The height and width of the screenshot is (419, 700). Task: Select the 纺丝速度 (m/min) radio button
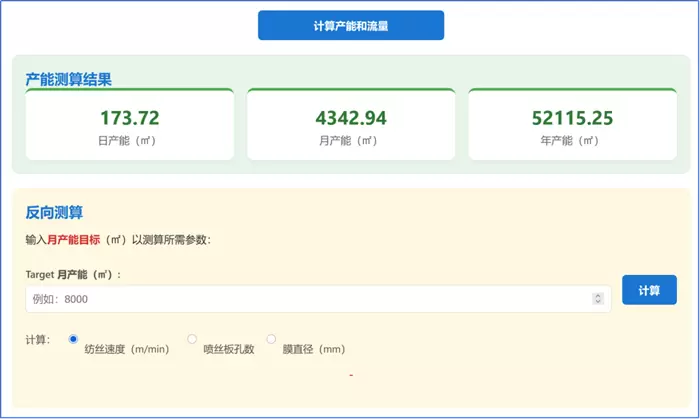point(73,339)
